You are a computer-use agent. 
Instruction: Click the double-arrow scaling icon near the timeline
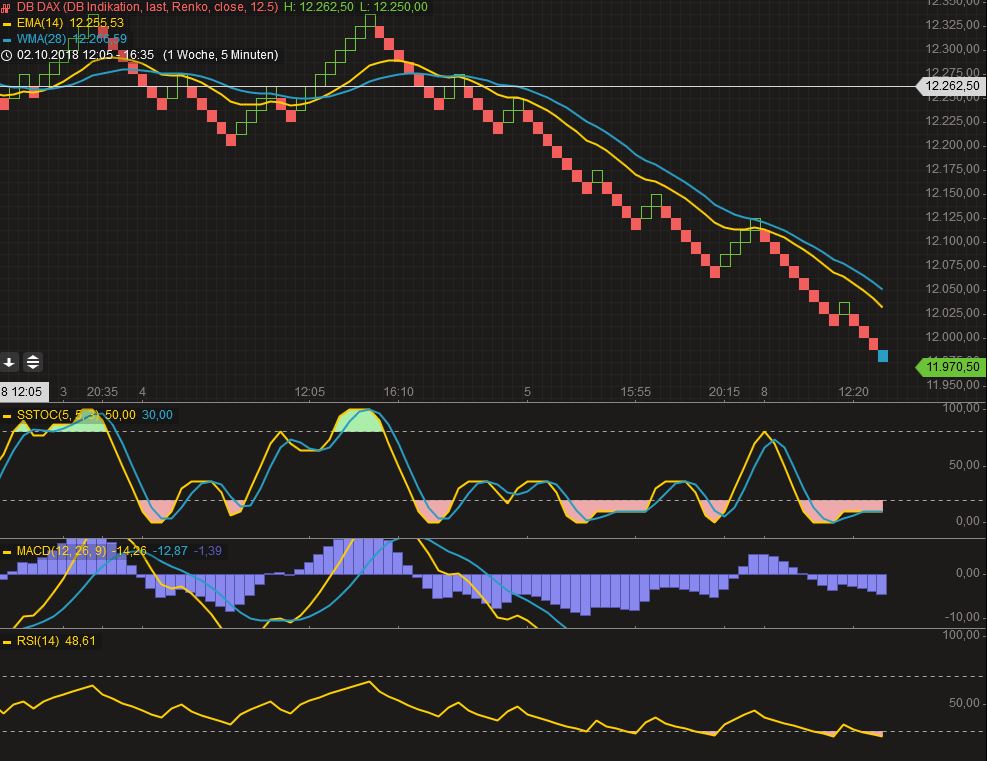33,362
